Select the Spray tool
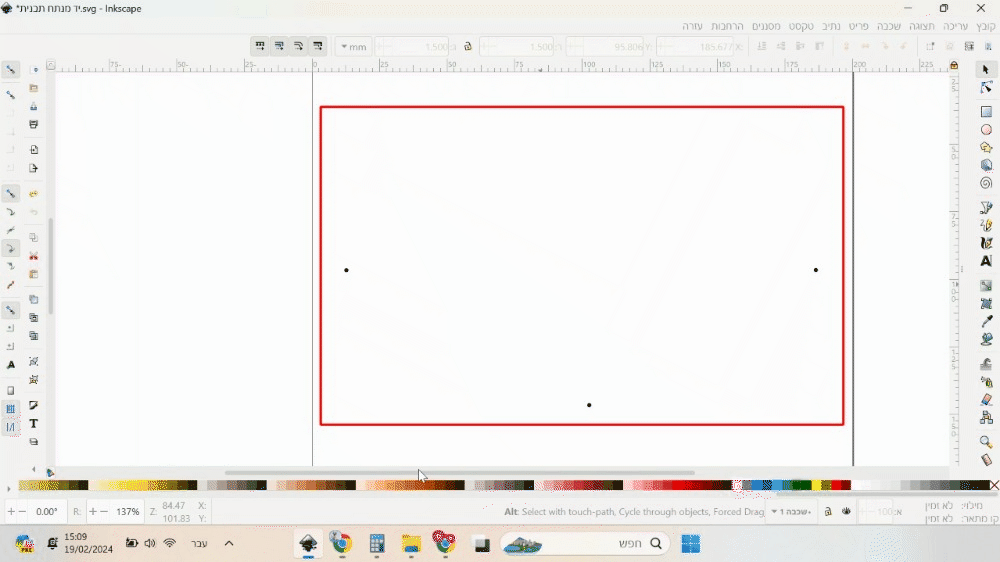1000x562 pixels. pyautogui.click(x=986, y=382)
